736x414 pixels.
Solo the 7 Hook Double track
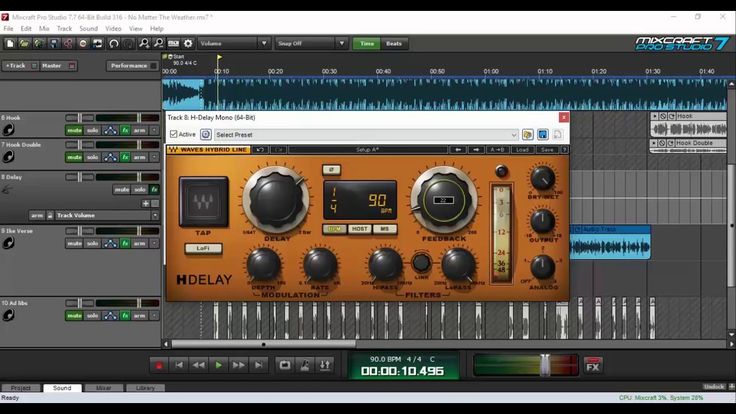pos(92,157)
